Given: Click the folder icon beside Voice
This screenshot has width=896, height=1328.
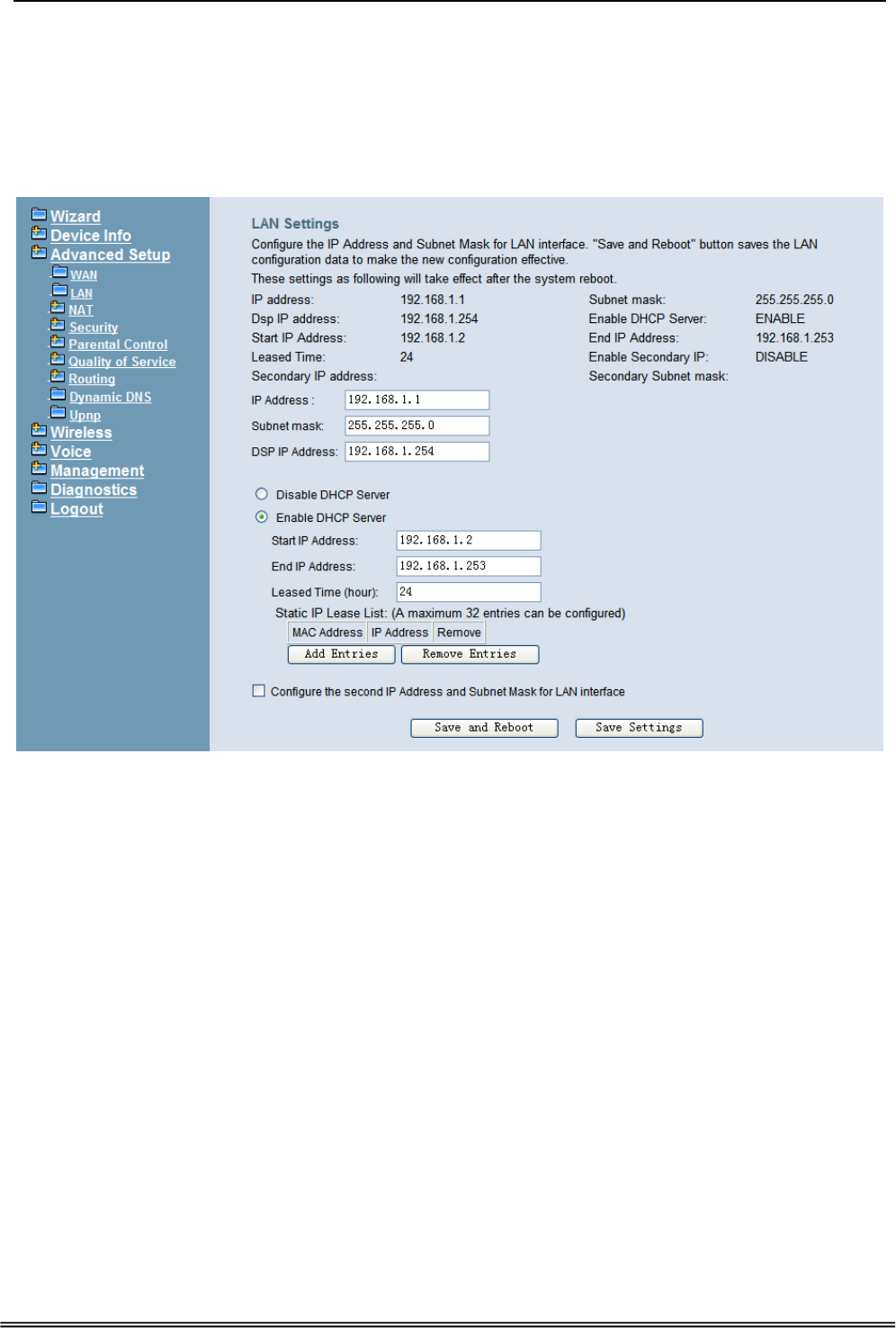Looking at the screenshot, I should pos(39,448).
